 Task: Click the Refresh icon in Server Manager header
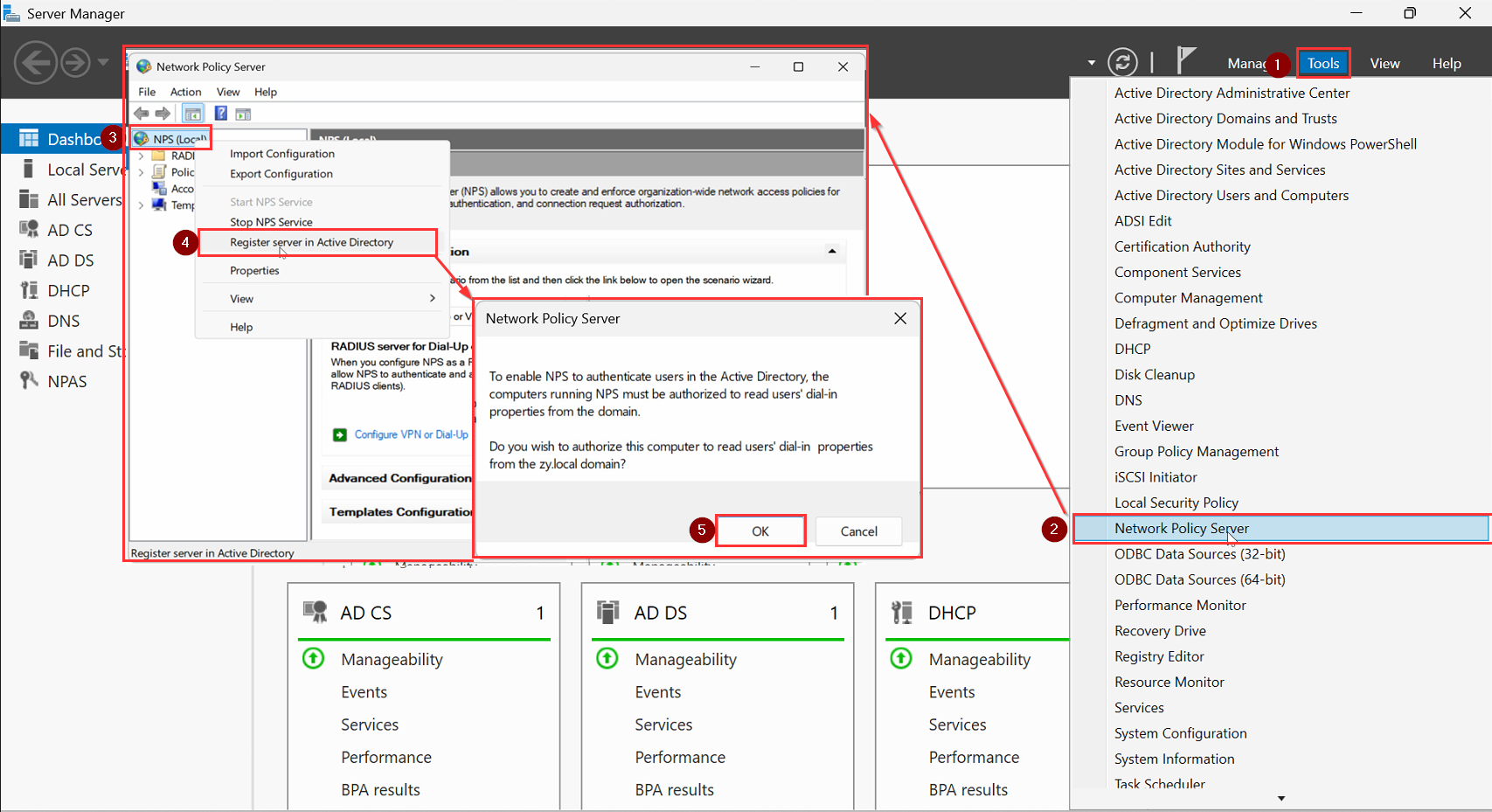[1122, 62]
